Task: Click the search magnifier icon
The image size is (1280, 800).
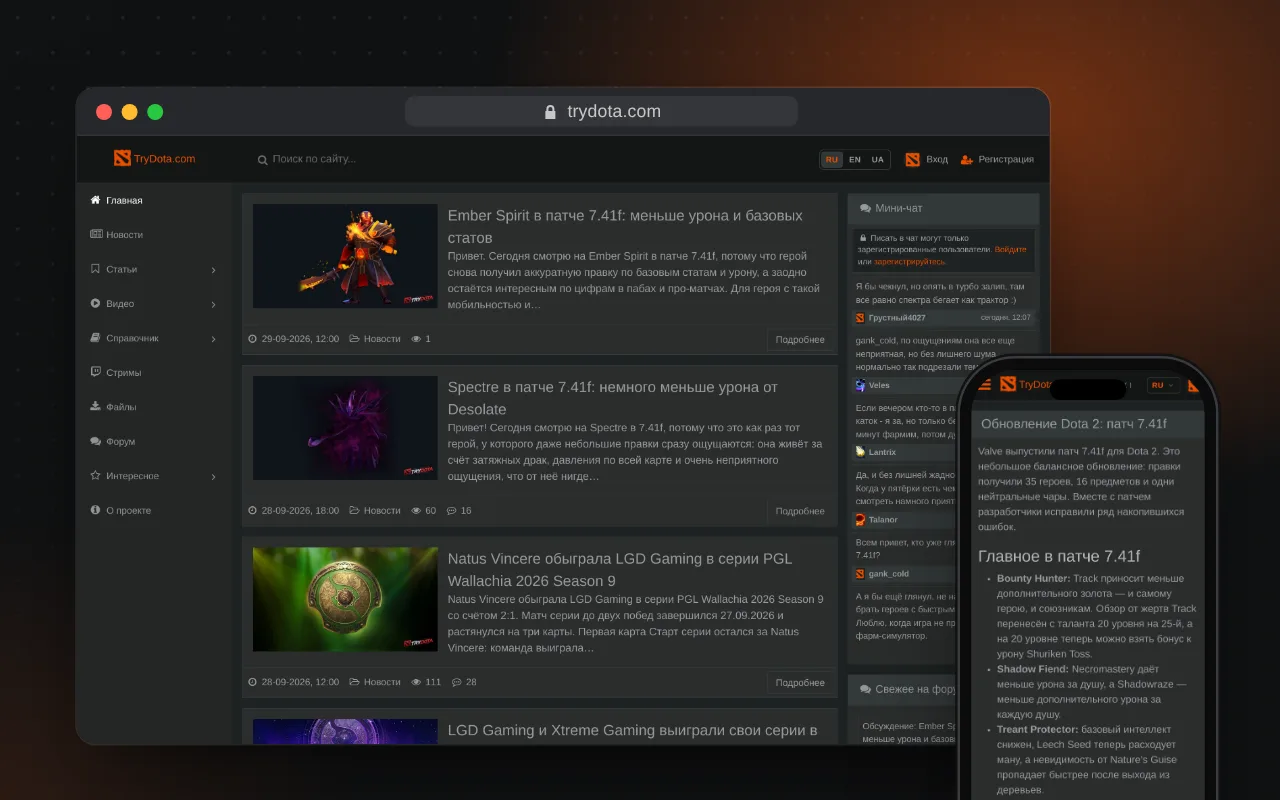Action: point(263,160)
